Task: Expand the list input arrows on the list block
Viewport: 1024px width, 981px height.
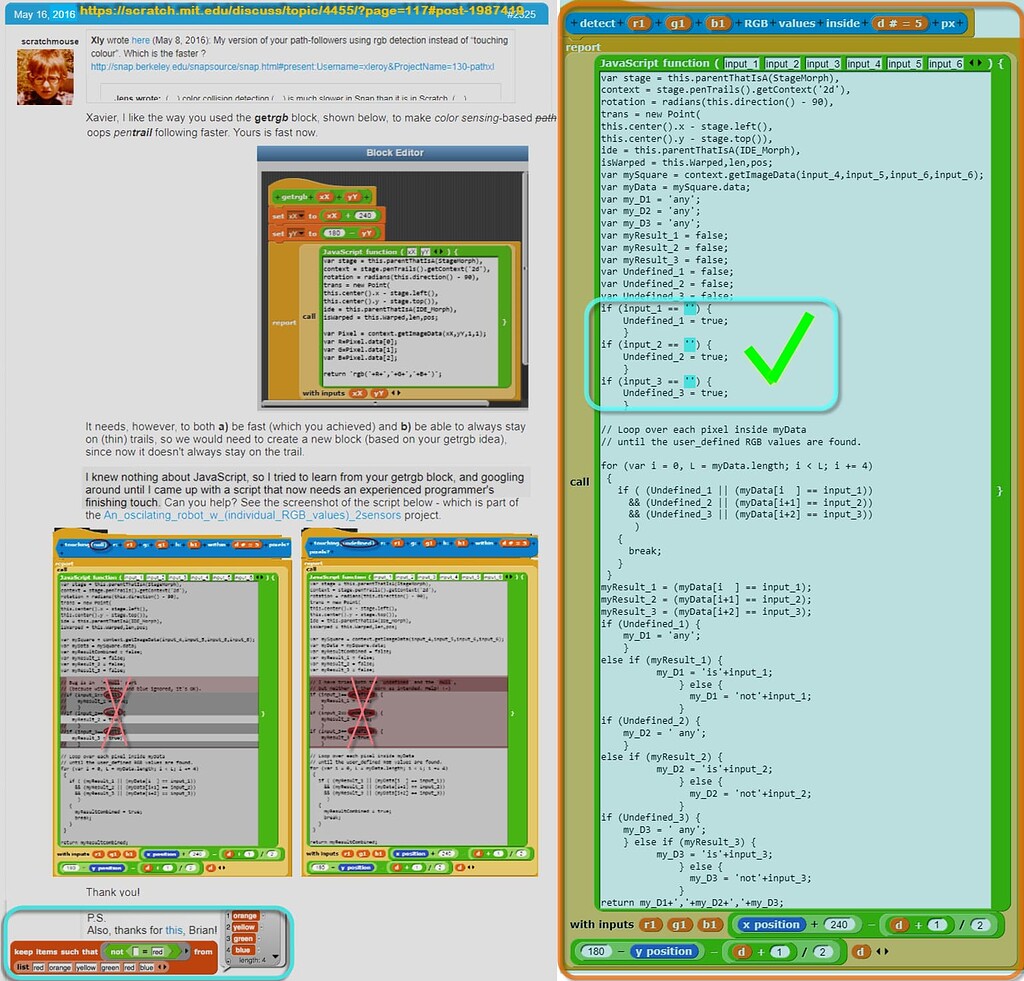Action: 162,966
